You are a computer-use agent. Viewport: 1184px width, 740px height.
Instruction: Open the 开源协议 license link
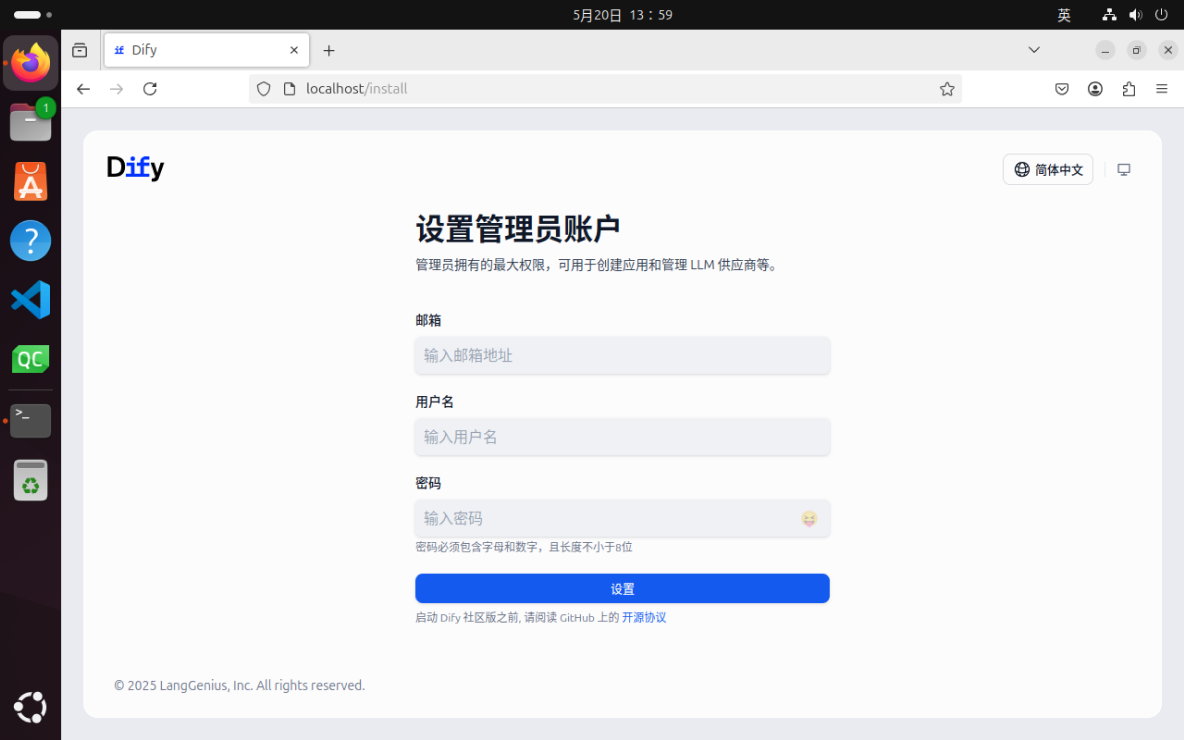click(x=643, y=618)
